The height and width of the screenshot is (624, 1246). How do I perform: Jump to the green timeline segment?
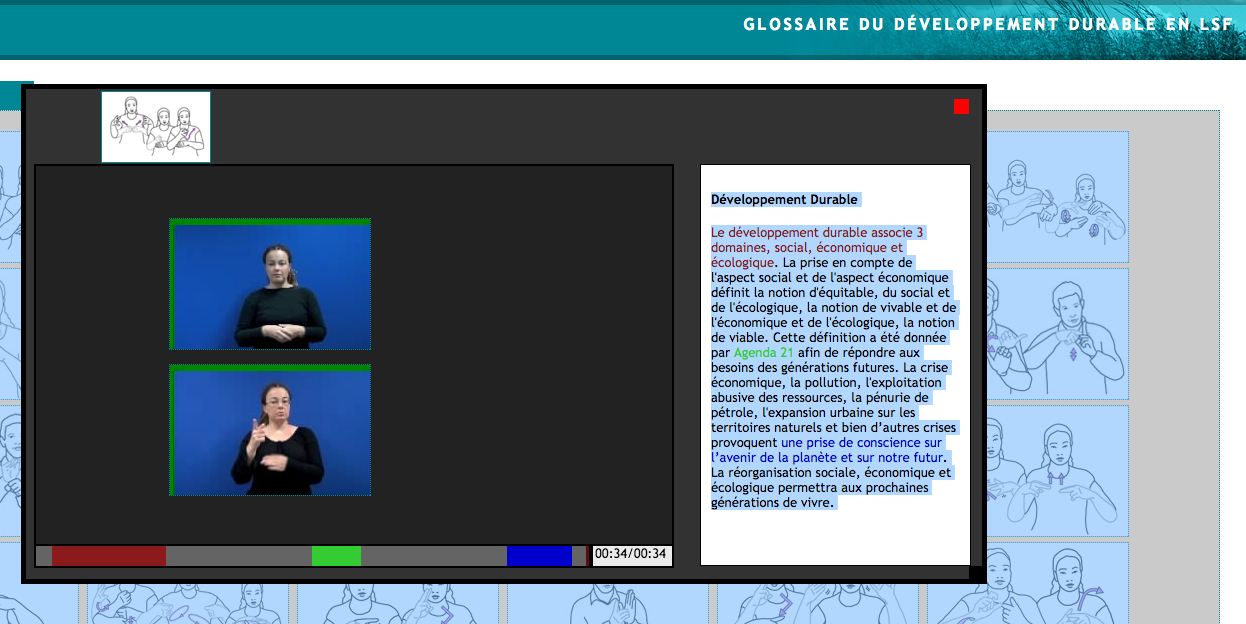pos(336,556)
